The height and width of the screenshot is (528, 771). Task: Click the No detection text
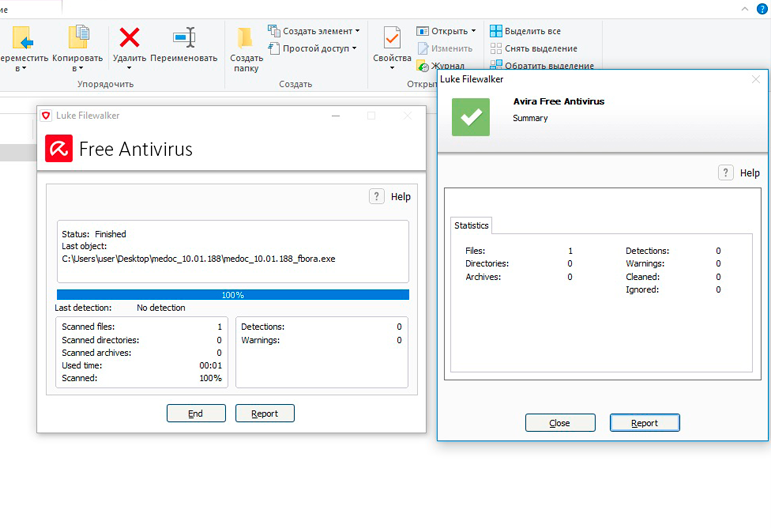[161, 308]
